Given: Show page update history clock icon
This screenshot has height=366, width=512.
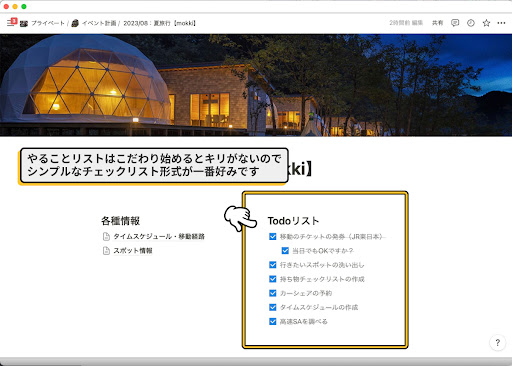Looking at the screenshot, I should coord(471,23).
